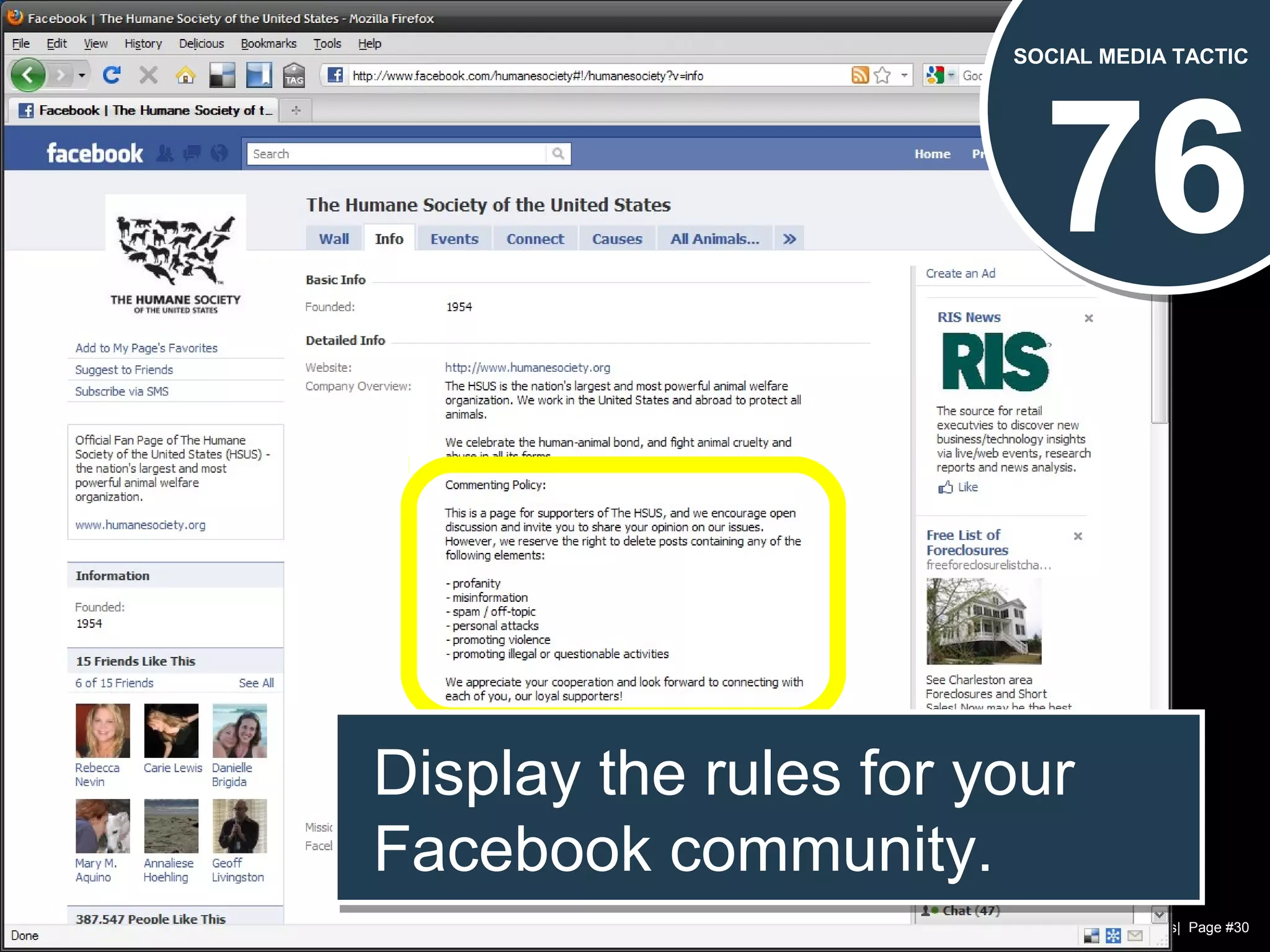
Task: Click the Delicious TAG button
Action: coord(294,76)
